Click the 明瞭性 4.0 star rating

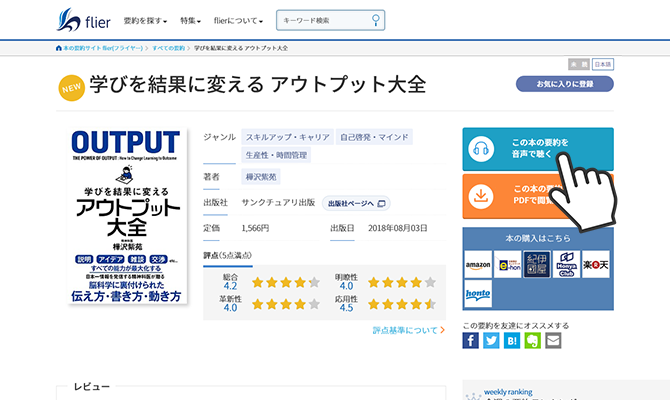click(x=402, y=282)
